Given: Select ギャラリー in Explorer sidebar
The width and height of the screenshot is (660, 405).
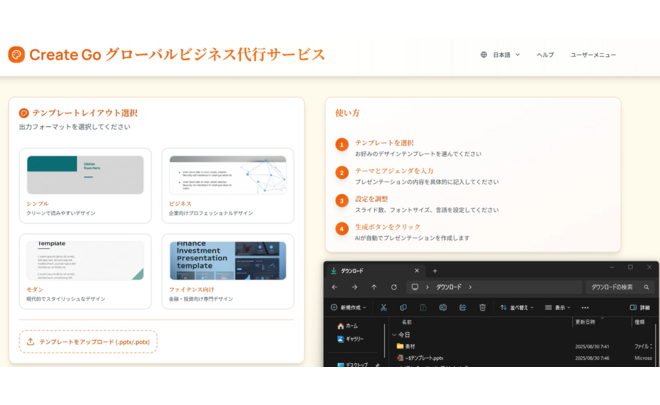Looking at the screenshot, I should click(354, 339).
